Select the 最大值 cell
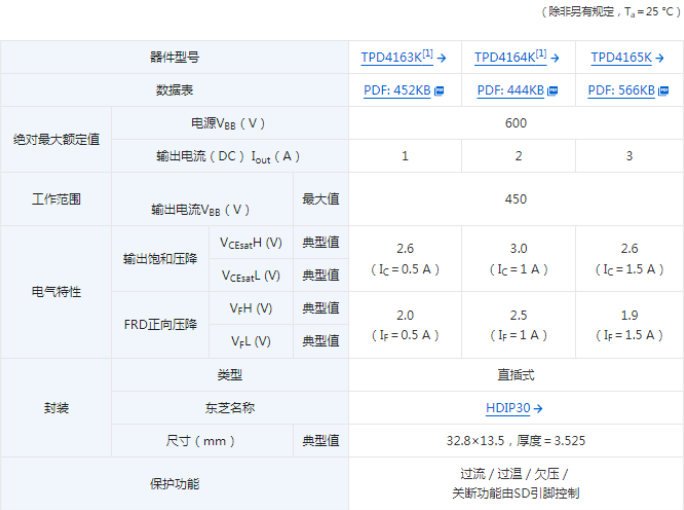The width and height of the screenshot is (684, 510). tap(321, 199)
